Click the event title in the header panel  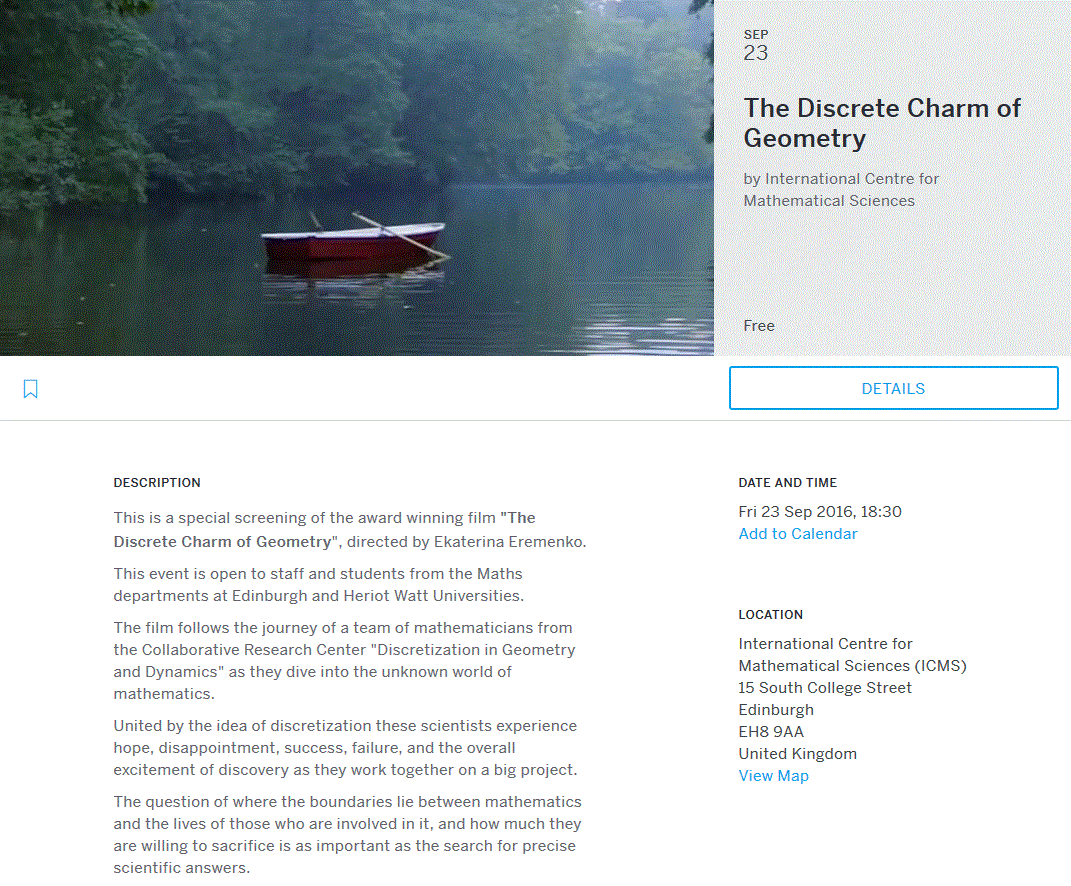(x=881, y=123)
